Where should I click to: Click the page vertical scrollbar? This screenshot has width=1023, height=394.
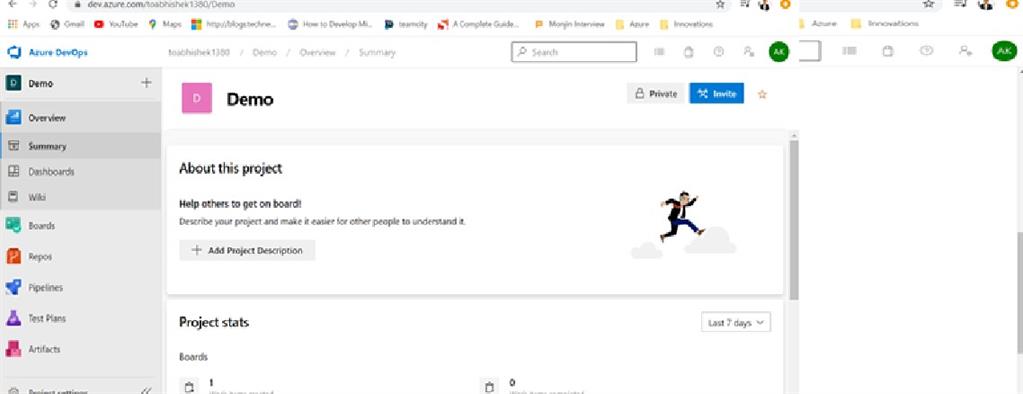794,219
